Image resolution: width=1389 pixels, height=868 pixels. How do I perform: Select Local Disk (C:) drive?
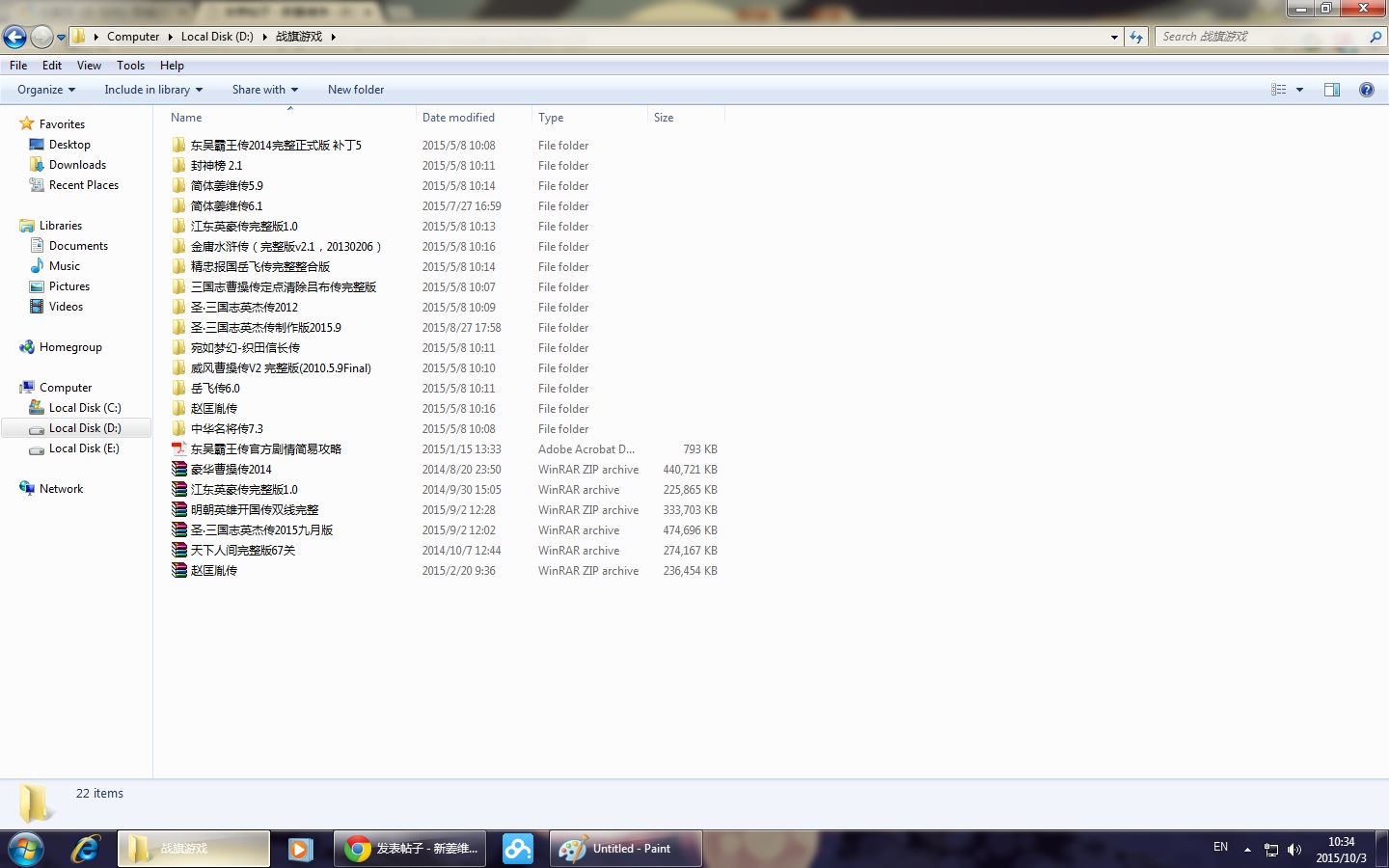pos(85,408)
